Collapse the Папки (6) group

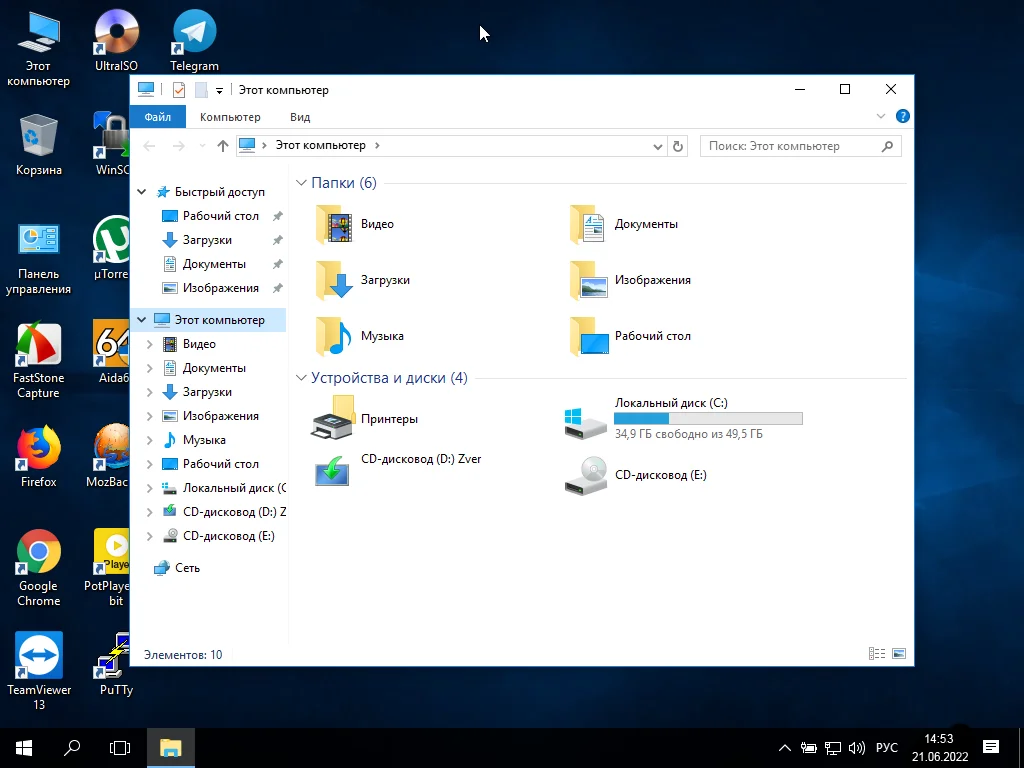tap(302, 183)
